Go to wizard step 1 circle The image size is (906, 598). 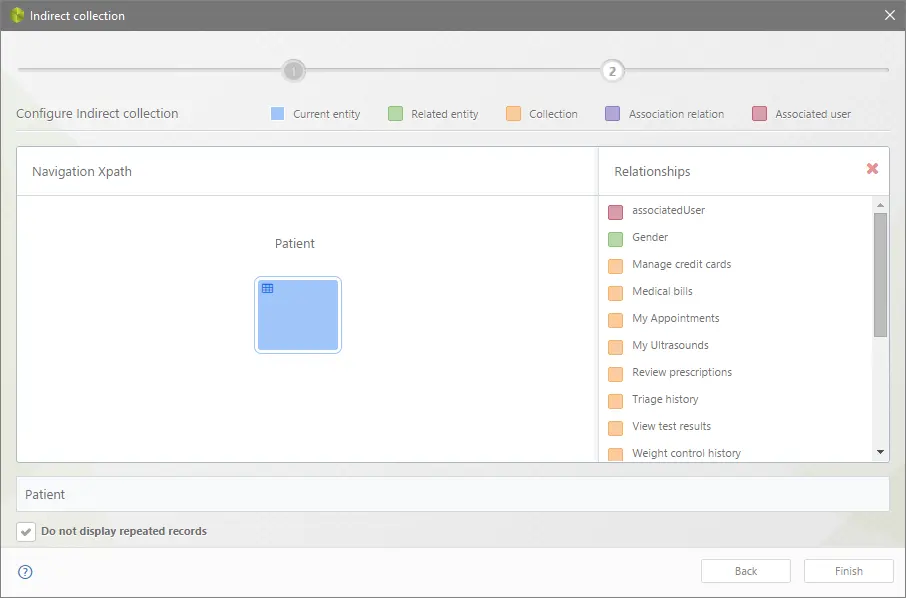pyautogui.click(x=294, y=71)
